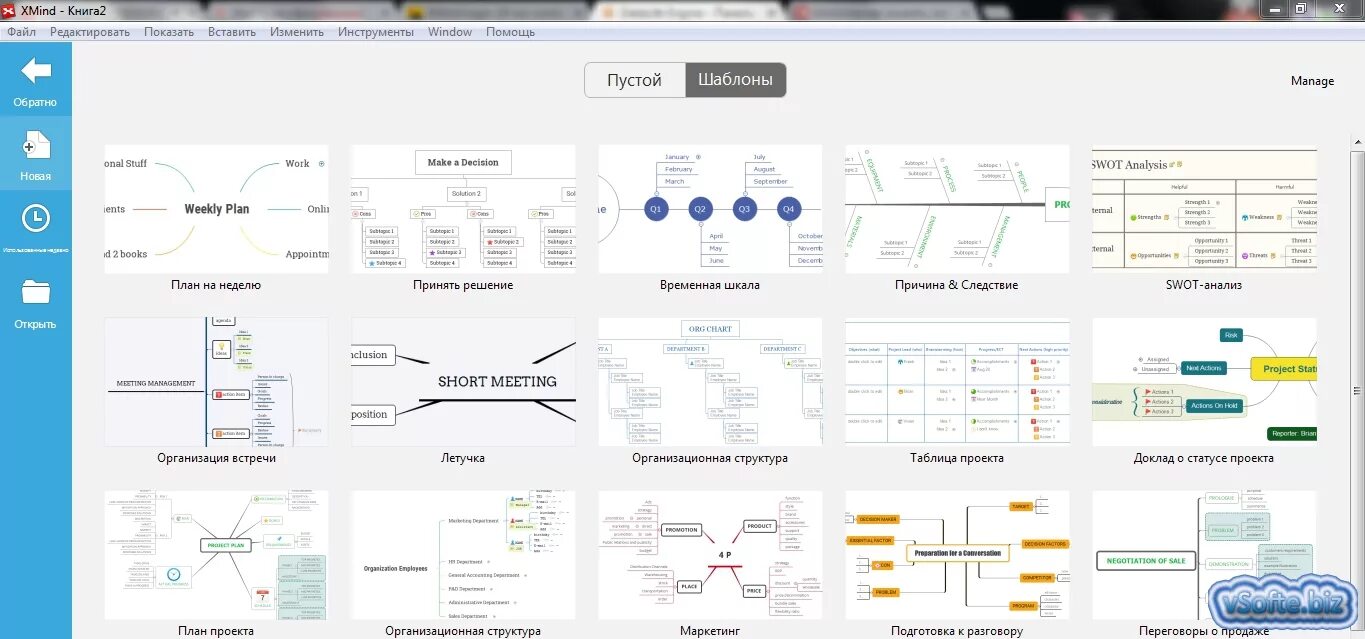This screenshot has width=1365, height=639.
Task: Click the Открыть folder icon
Action: tap(36, 292)
